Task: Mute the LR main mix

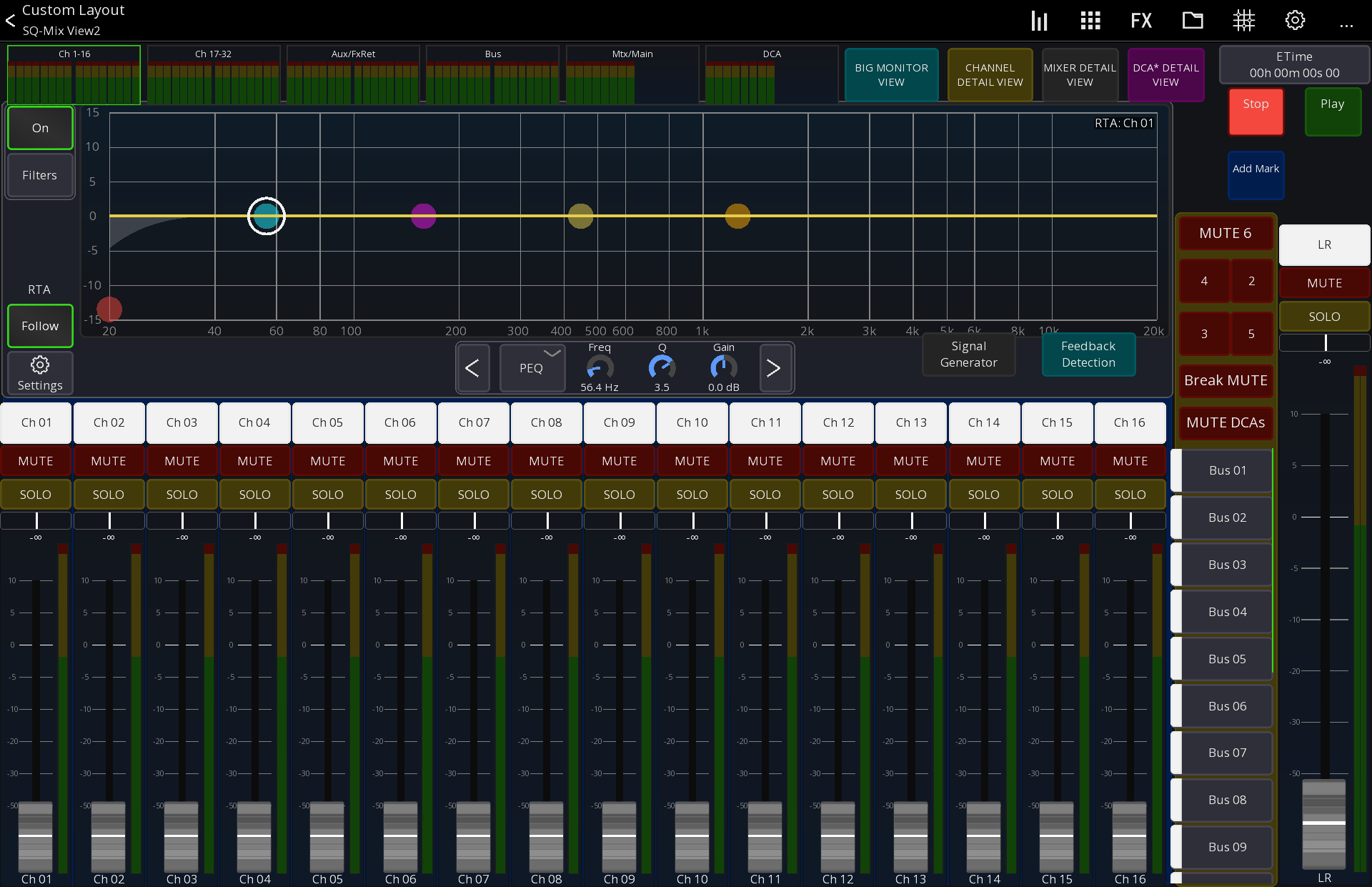Action: click(x=1324, y=283)
